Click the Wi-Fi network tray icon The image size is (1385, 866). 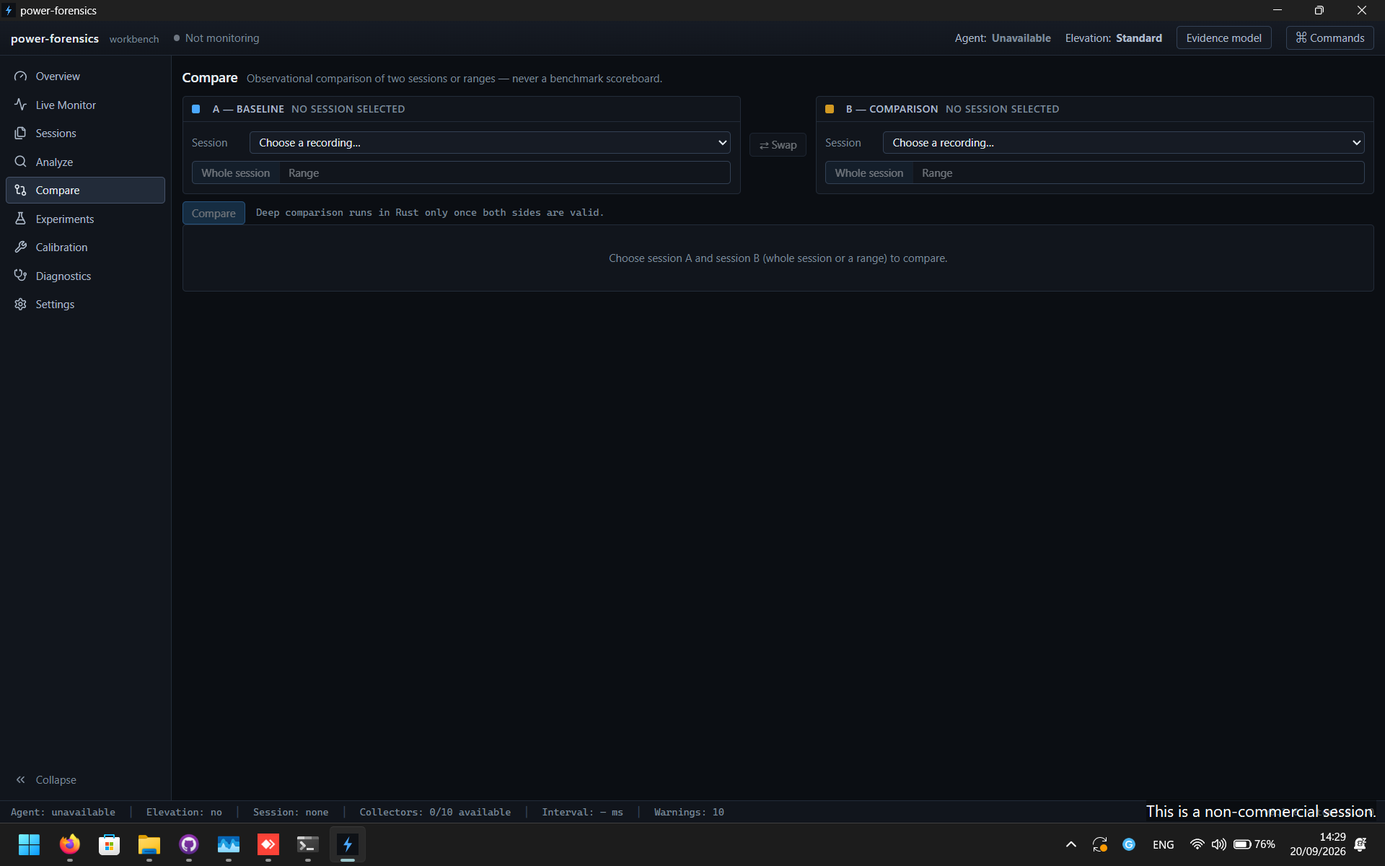click(x=1197, y=845)
